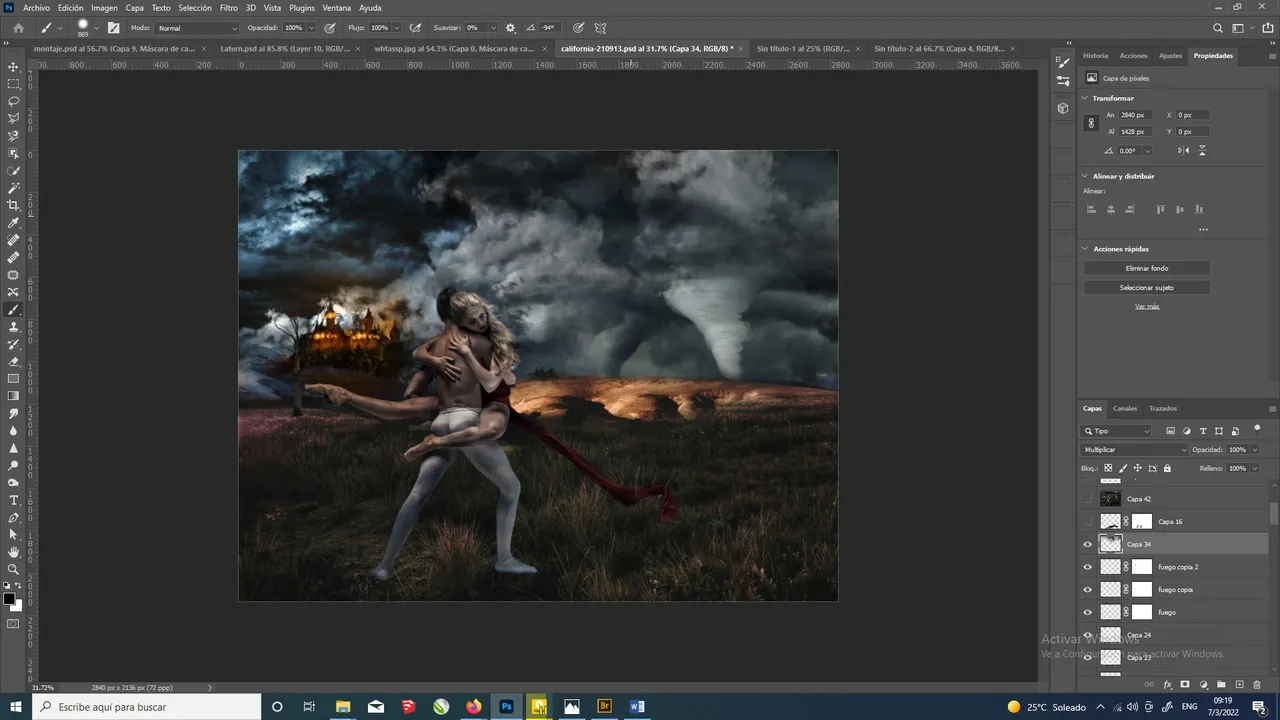This screenshot has height=720, width=1280.
Task: Collapse the Transformar section
Action: (1085, 98)
